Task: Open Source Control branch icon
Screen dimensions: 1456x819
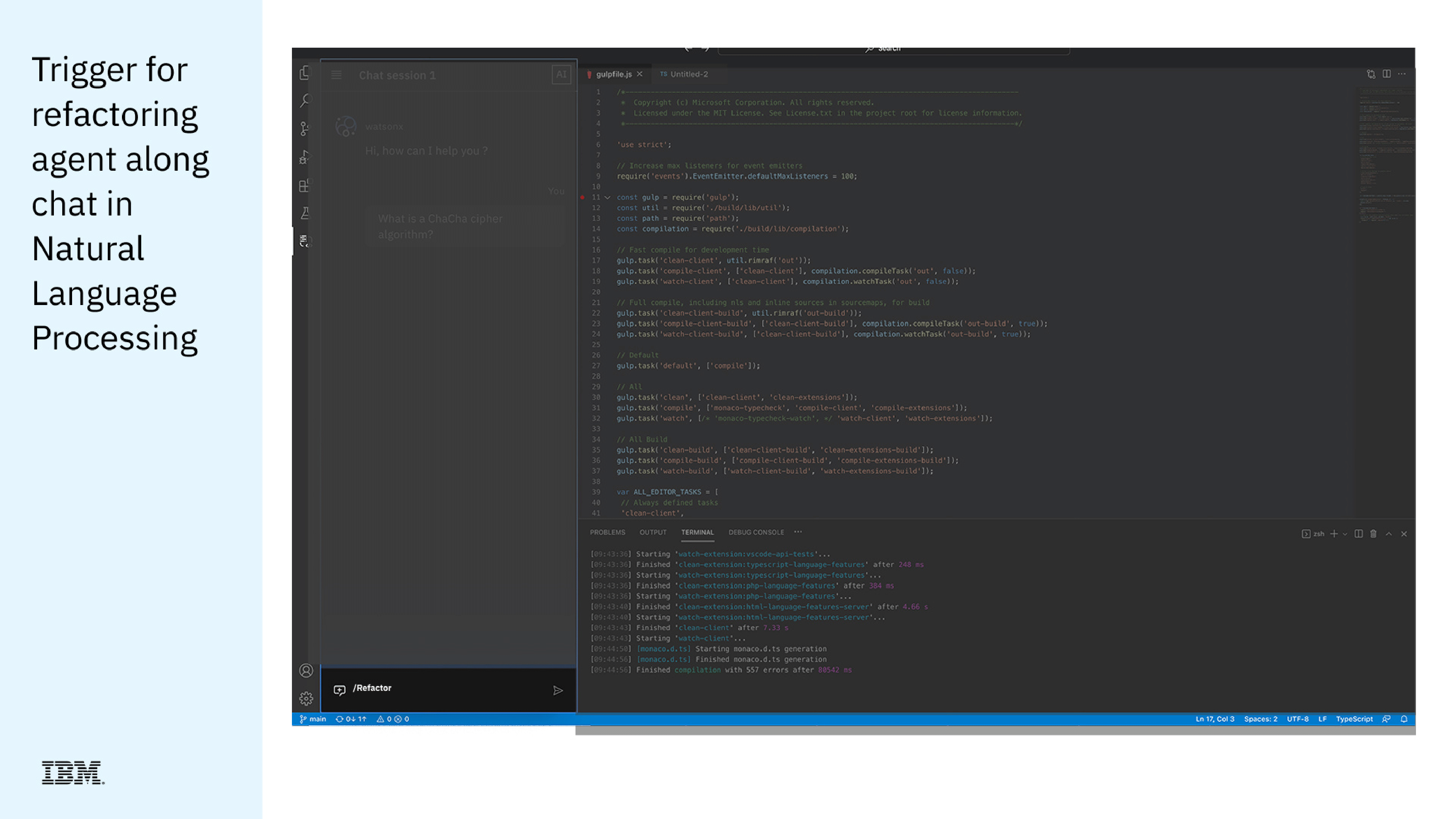Action: (305, 129)
